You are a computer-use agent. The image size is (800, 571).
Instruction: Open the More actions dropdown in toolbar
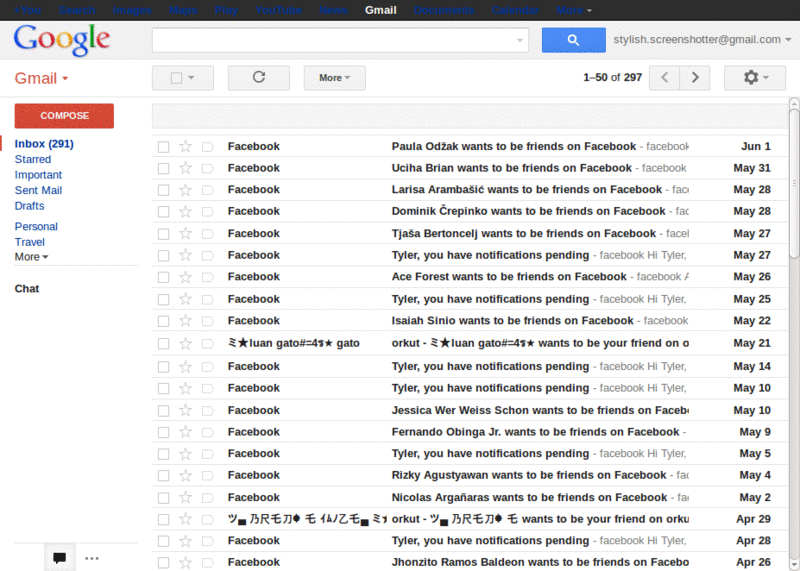(x=335, y=78)
